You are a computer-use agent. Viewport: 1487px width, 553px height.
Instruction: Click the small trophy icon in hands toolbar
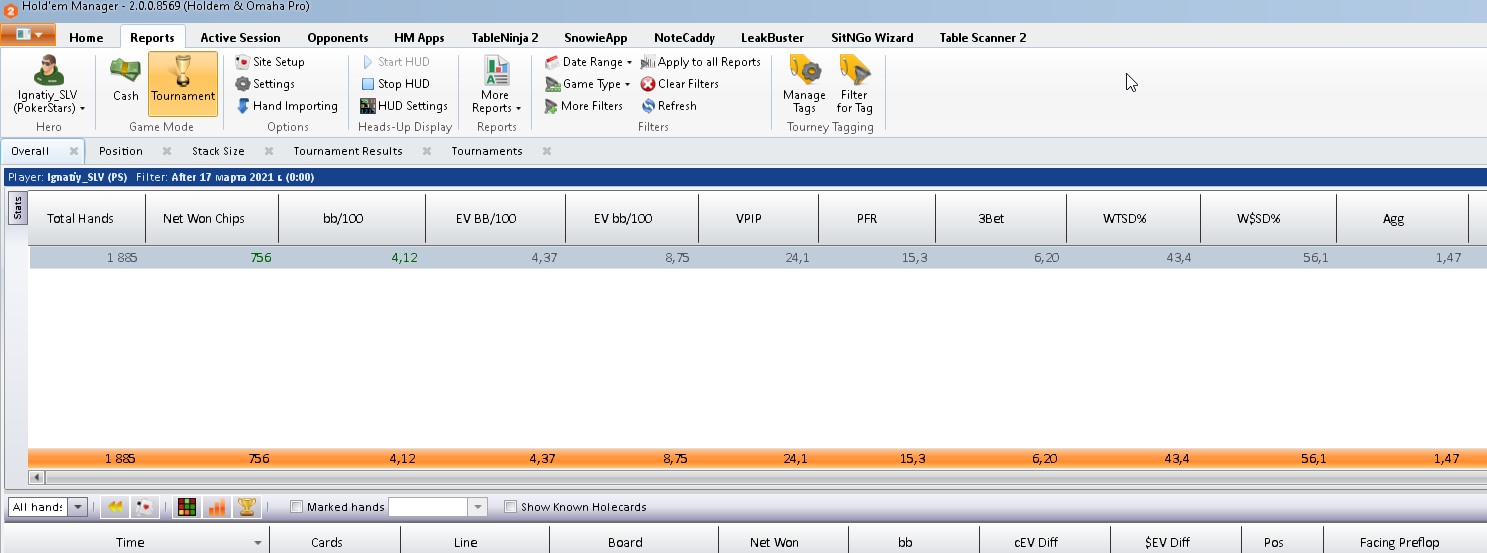coord(246,507)
